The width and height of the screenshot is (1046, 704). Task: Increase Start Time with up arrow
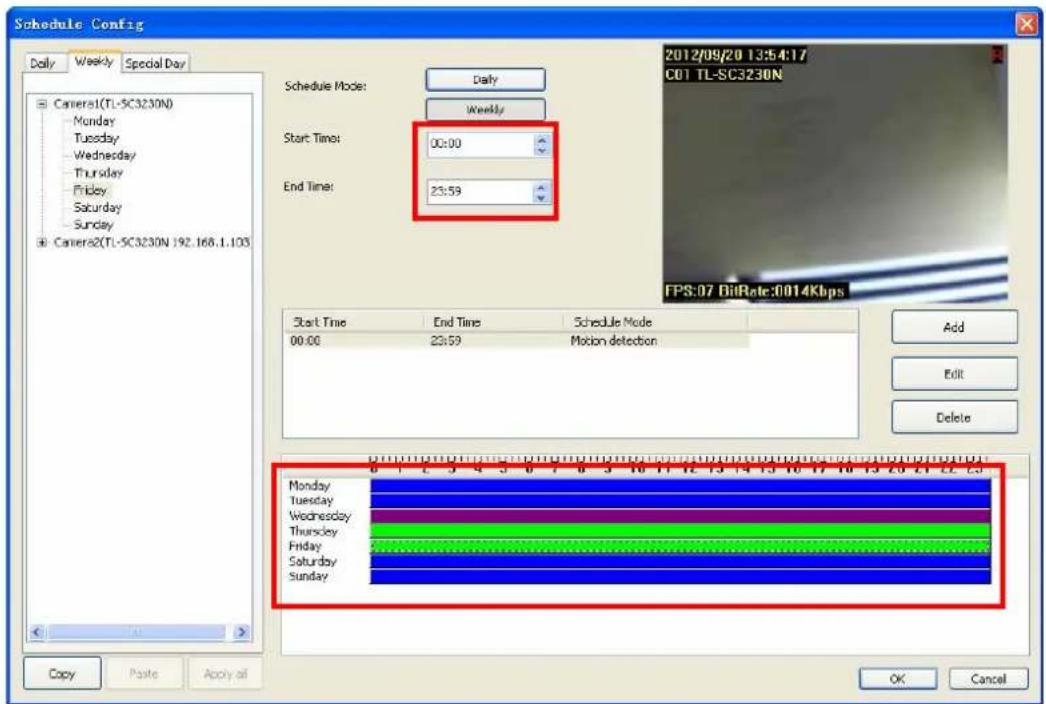click(x=542, y=139)
